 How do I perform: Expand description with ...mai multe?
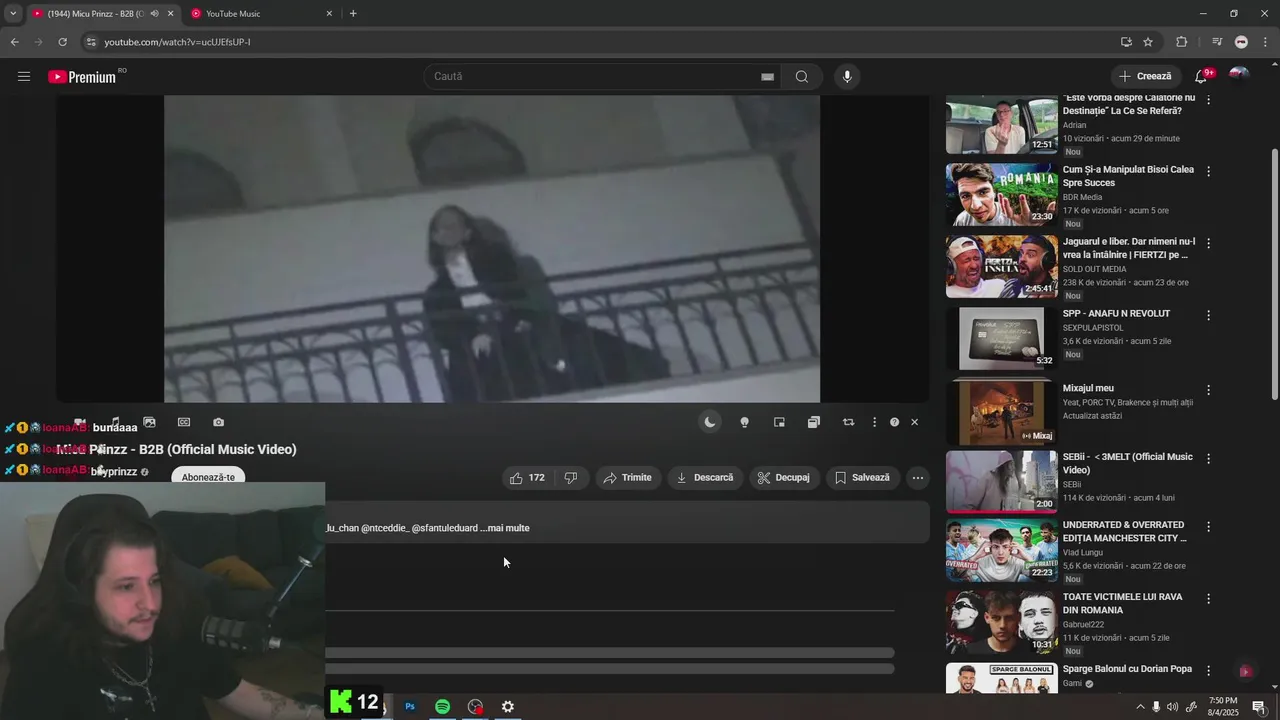pos(505,528)
